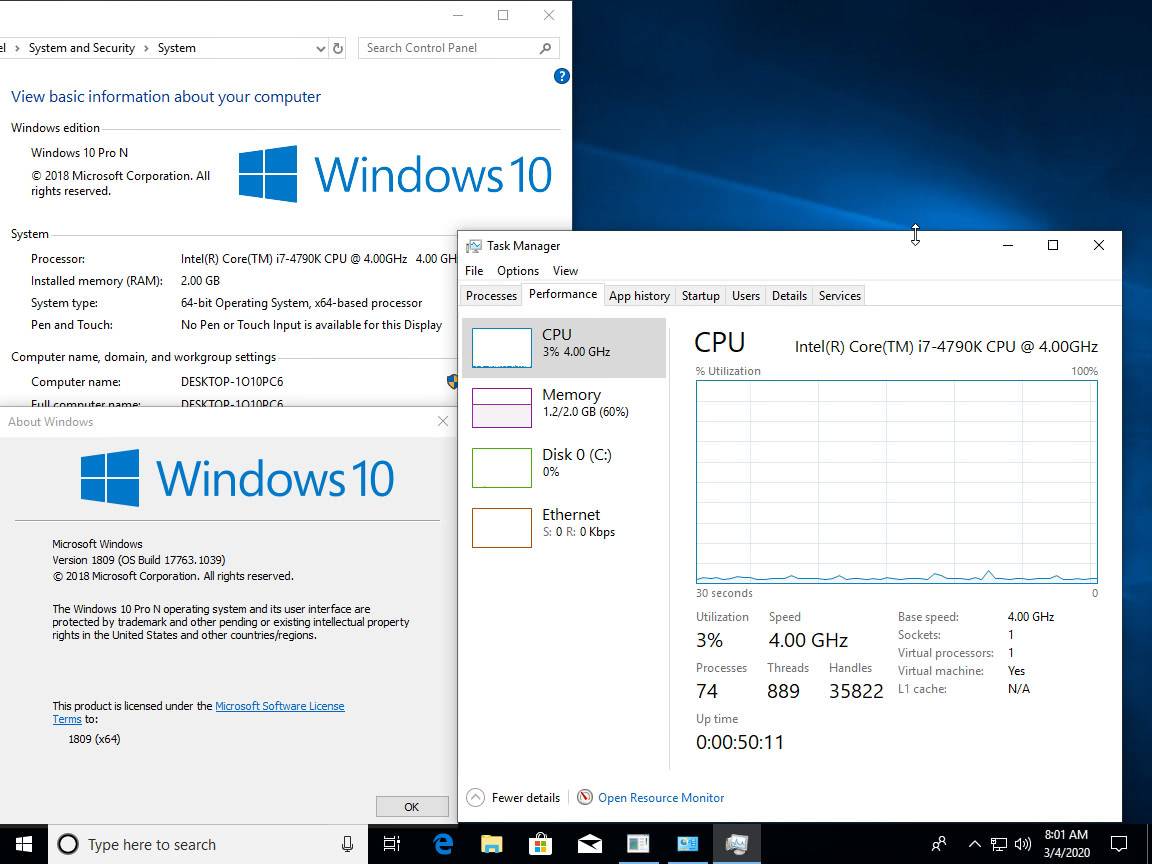
Task: Switch to the Users tab
Action: (746, 295)
